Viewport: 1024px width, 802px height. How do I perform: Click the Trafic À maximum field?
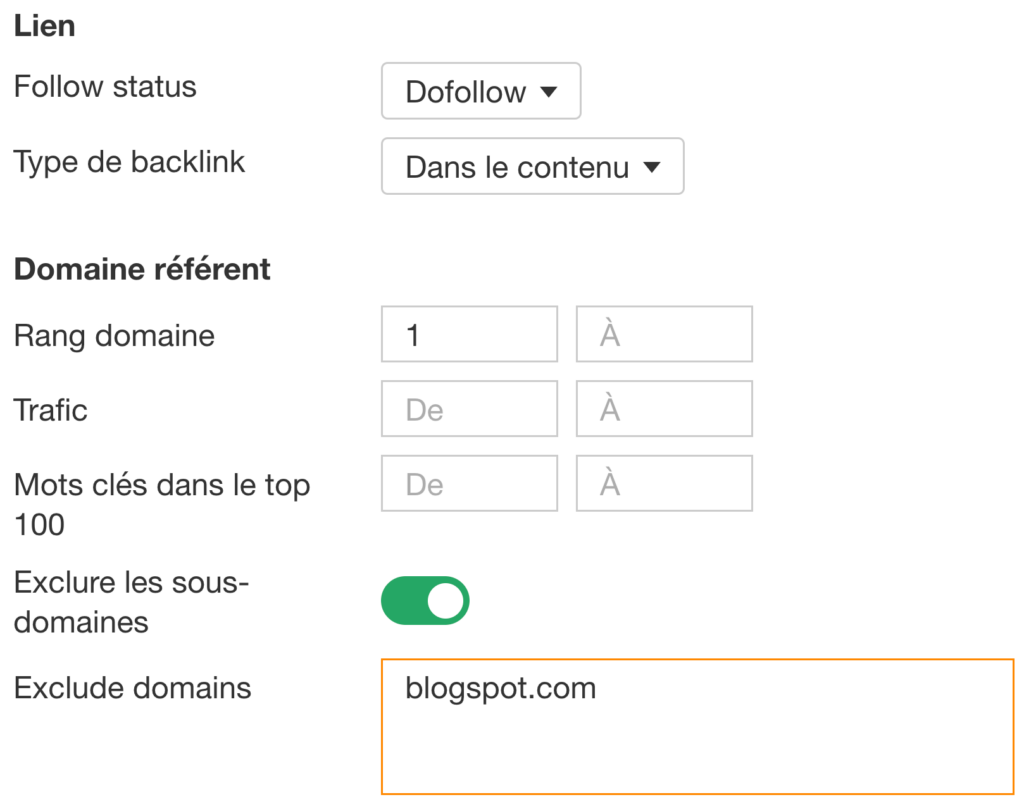tap(664, 409)
